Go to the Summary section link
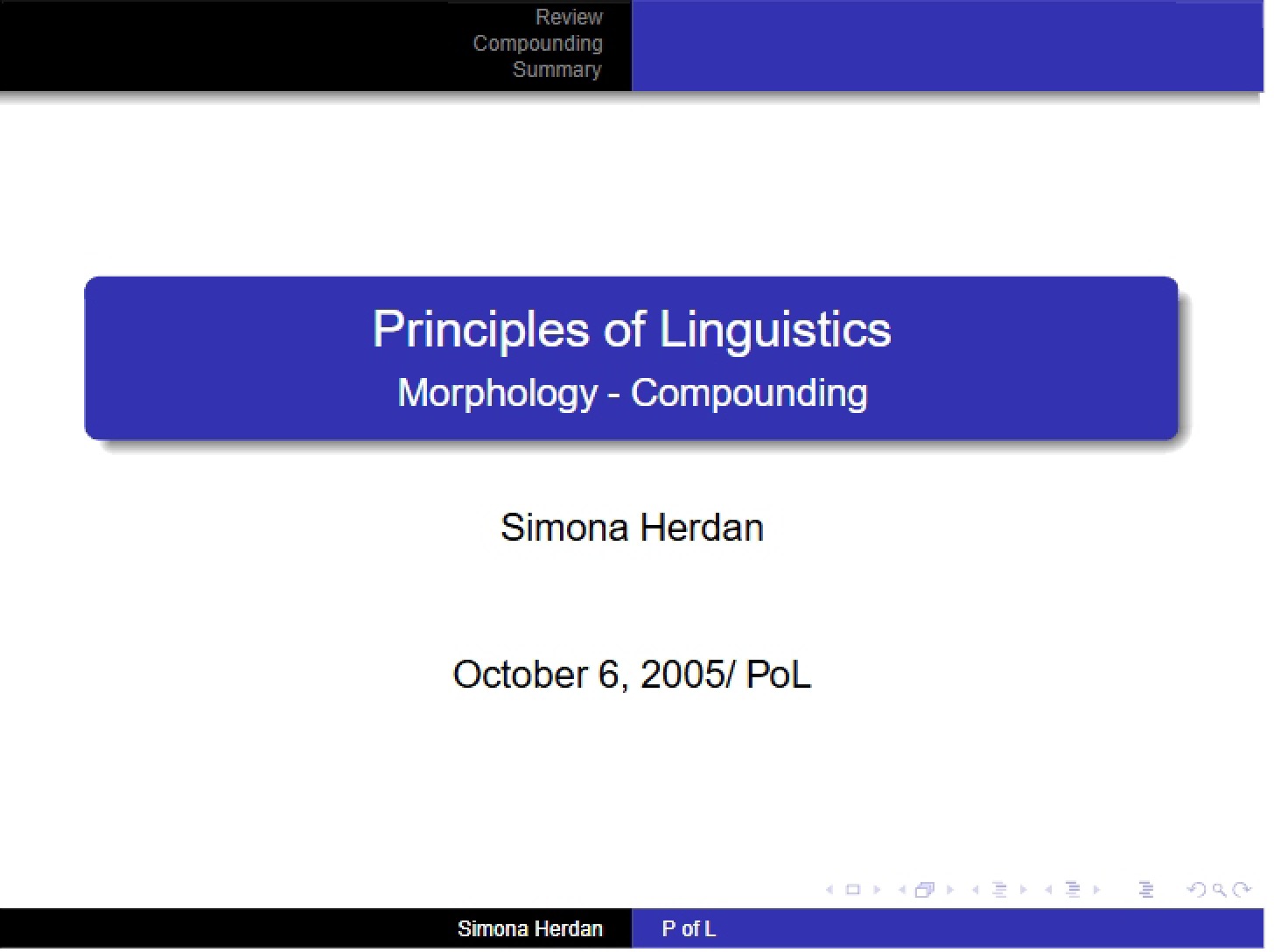Viewport: 1274px width, 952px height. tap(556, 69)
